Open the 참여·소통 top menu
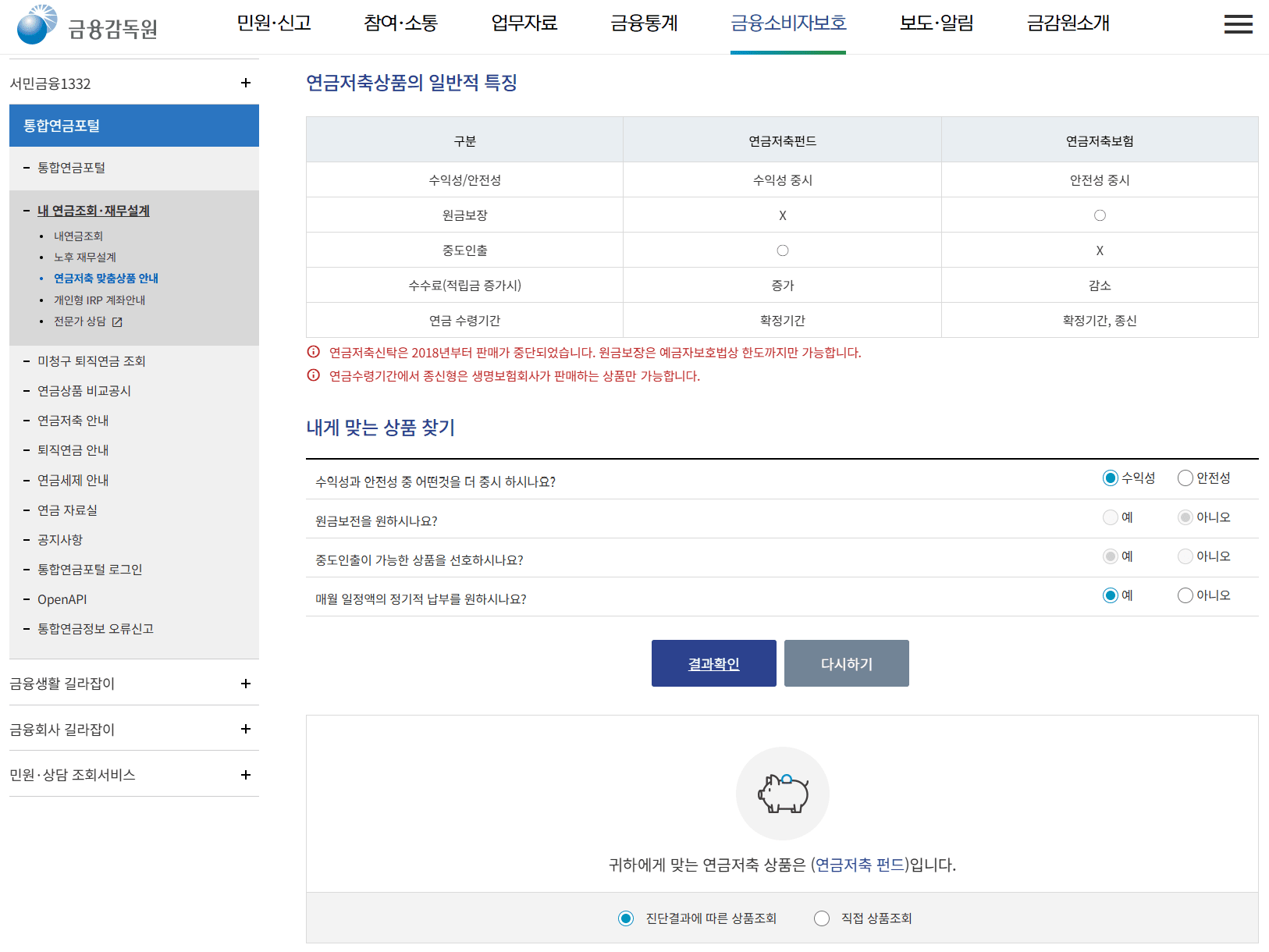Screen dimensions: 1269x952 pyautogui.click(x=401, y=23)
